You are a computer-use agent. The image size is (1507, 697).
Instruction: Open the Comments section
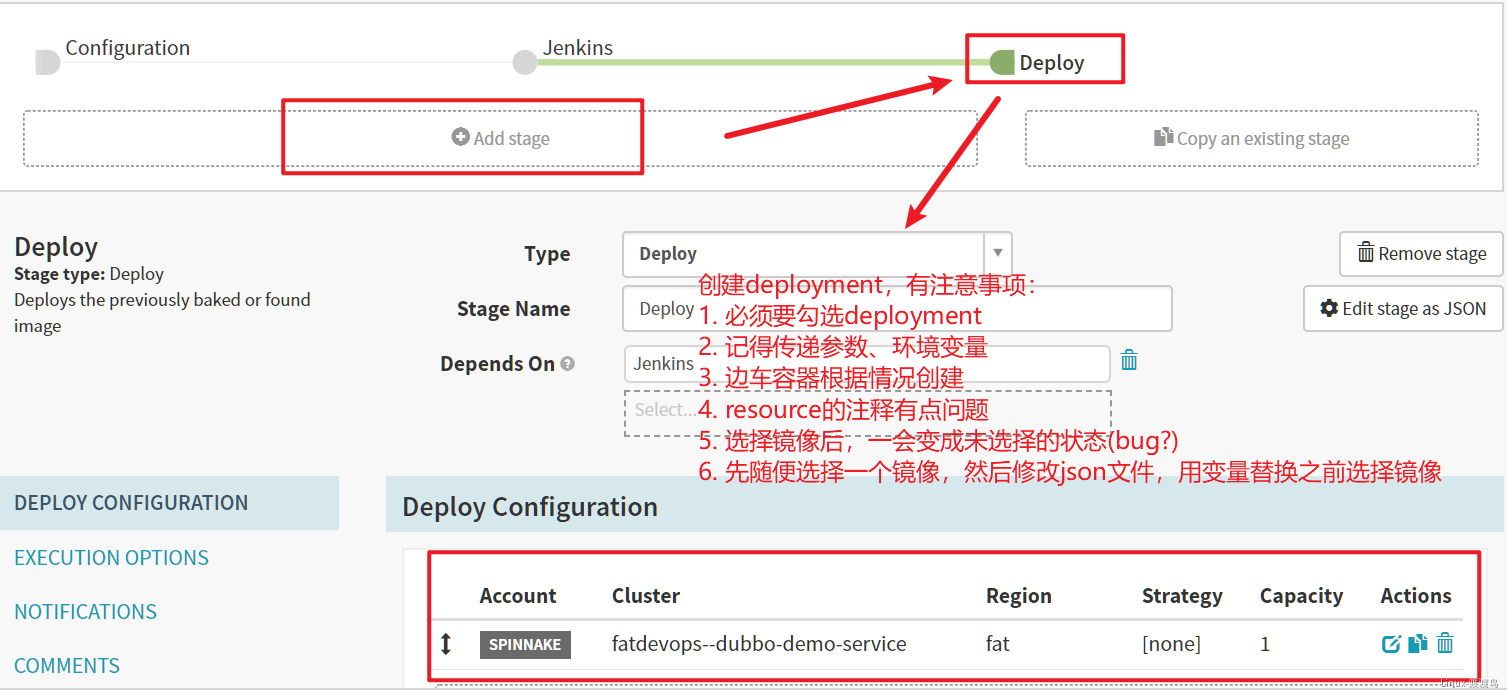coord(67,665)
